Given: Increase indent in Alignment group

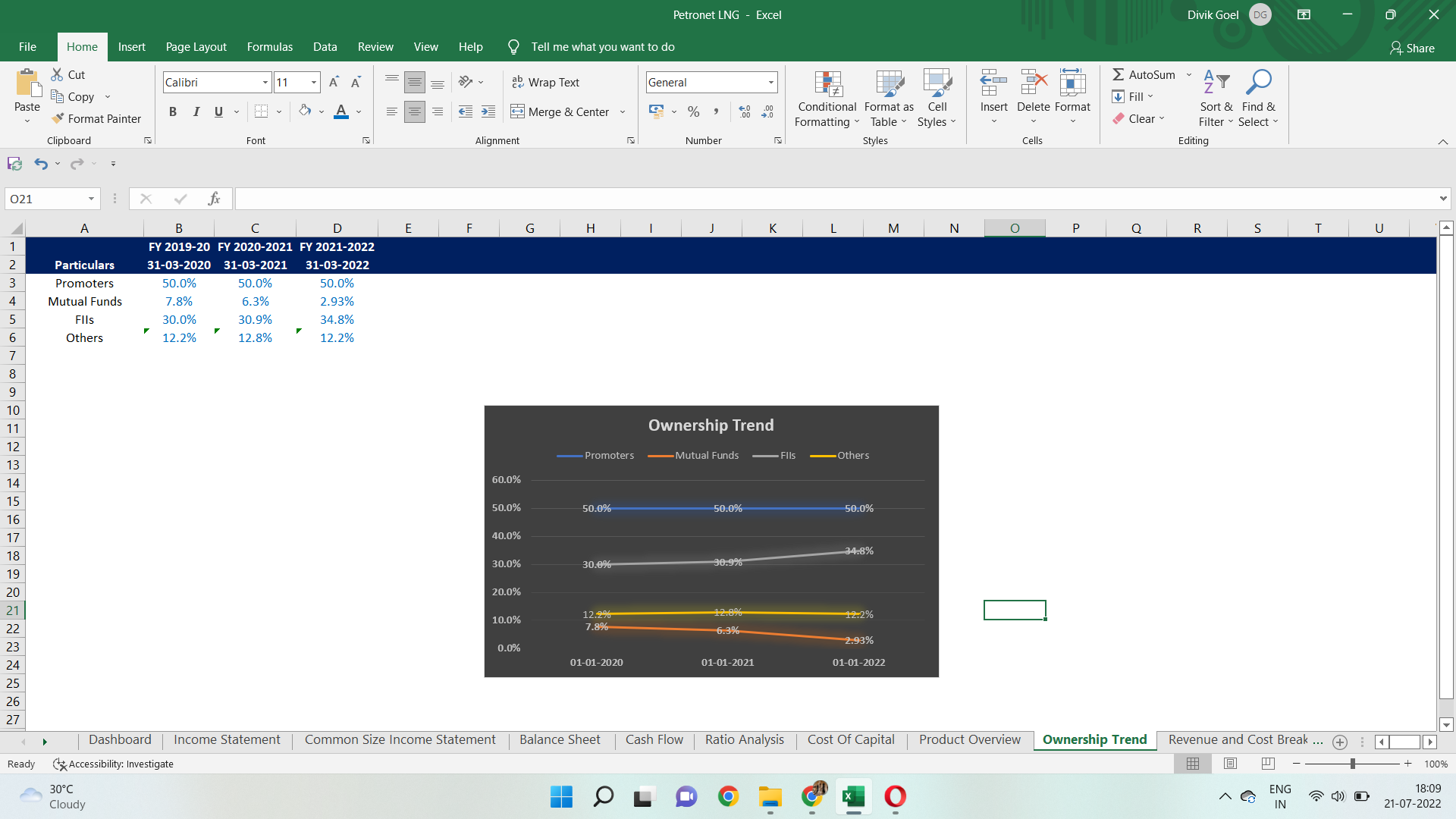Looking at the screenshot, I should tap(488, 111).
